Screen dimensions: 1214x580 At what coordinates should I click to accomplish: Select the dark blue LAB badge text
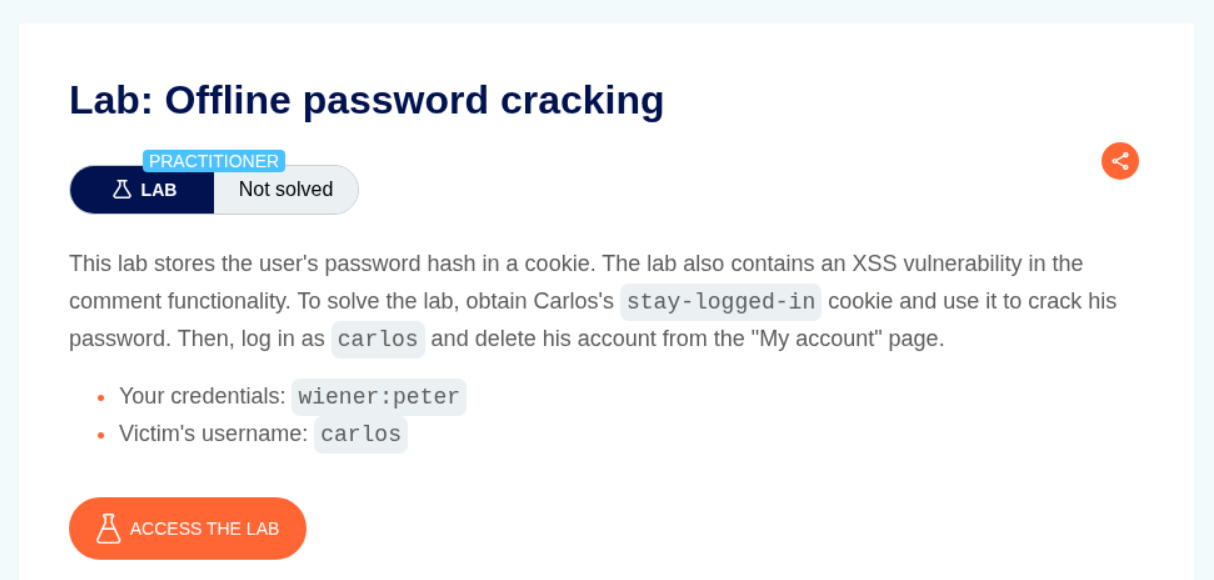coord(159,190)
